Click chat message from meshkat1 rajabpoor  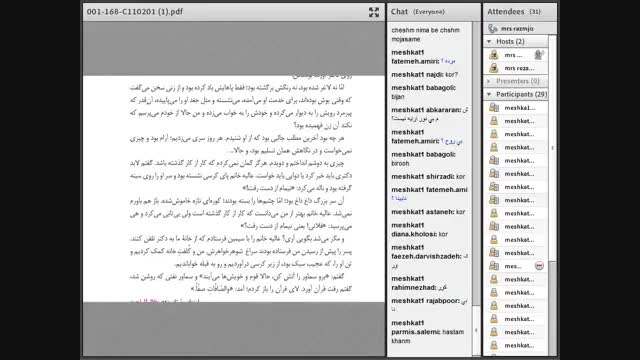(x=429, y=305)
